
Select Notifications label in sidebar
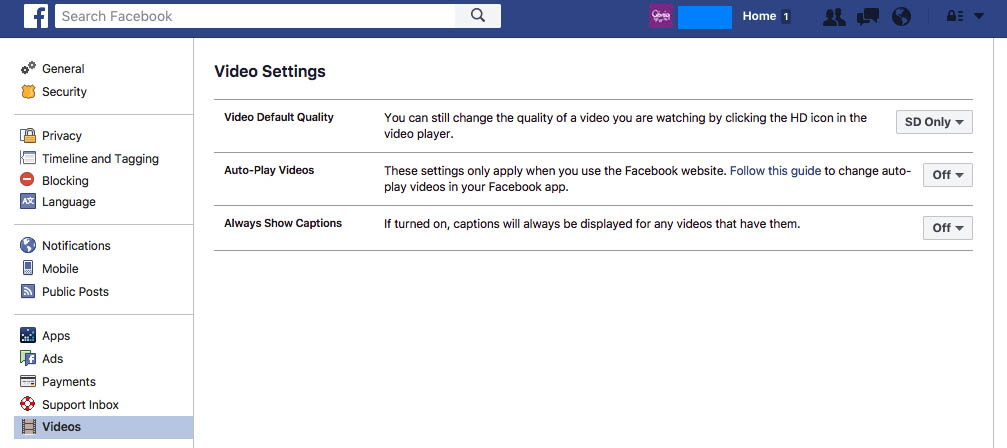[x=76, y=245]
